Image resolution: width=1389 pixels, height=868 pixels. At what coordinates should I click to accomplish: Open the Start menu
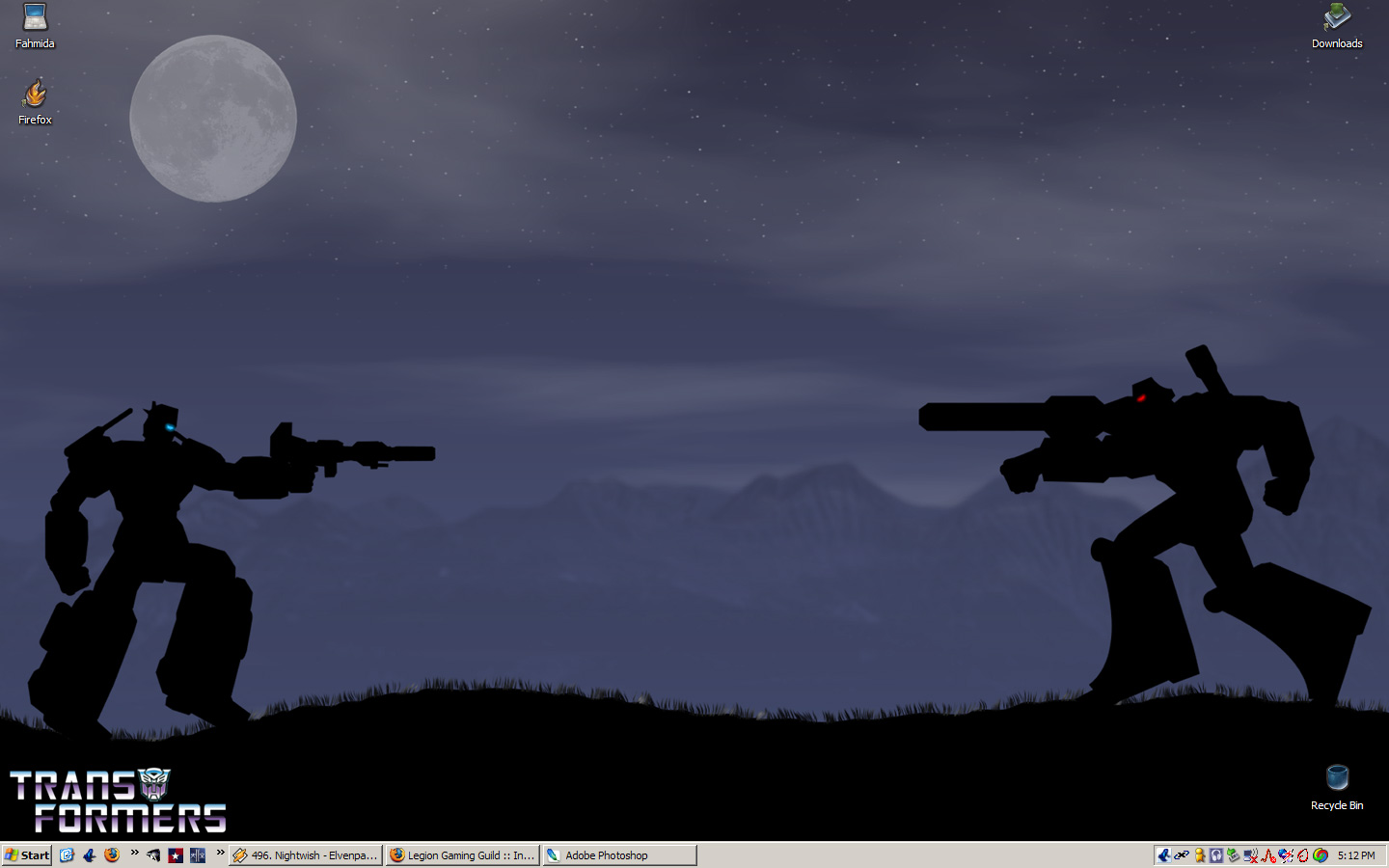(27, 855)
